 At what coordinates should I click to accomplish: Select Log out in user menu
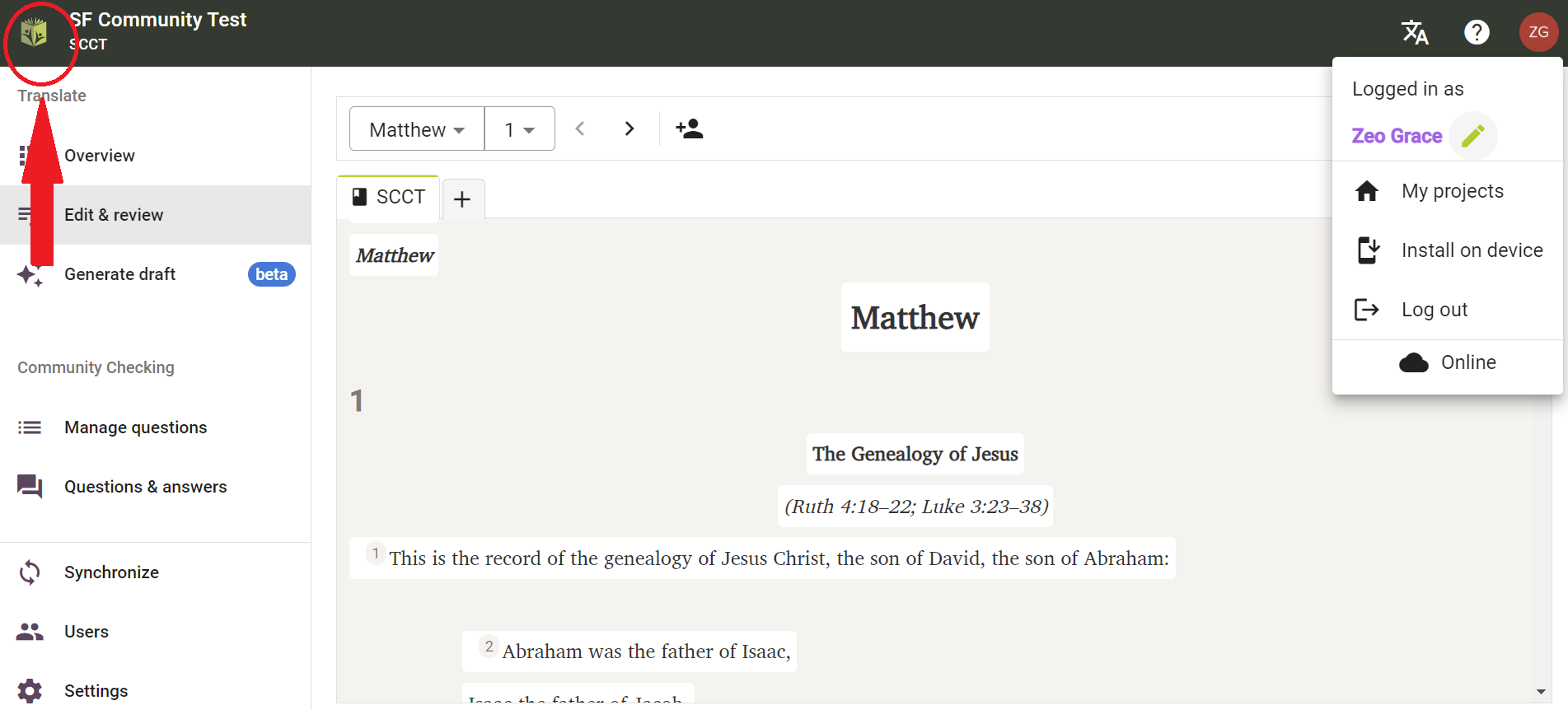pyautogui.click(x=1434, y=310)
